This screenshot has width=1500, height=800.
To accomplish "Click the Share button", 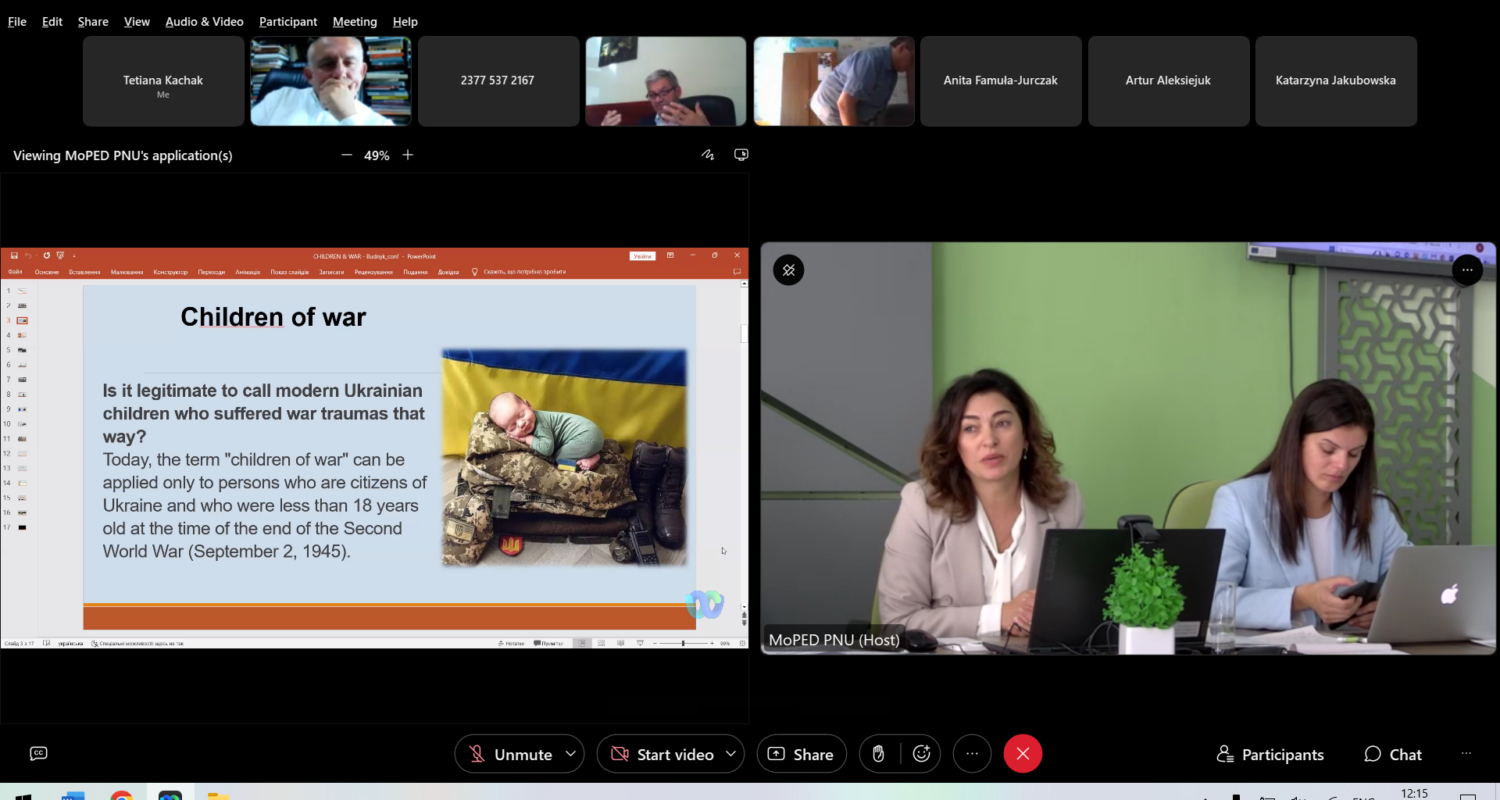I will click(801, 754).
